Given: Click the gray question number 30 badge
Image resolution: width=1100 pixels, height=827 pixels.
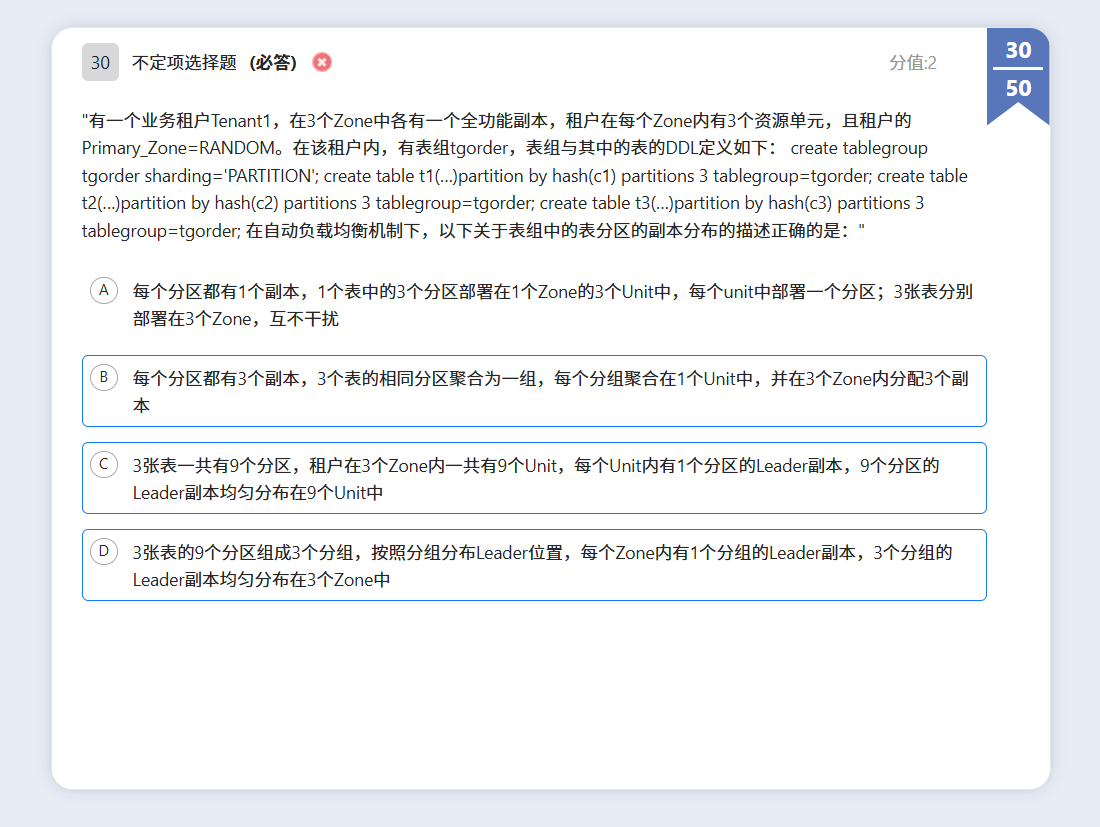Looking at the screenshot, I should tap(100, 62).
